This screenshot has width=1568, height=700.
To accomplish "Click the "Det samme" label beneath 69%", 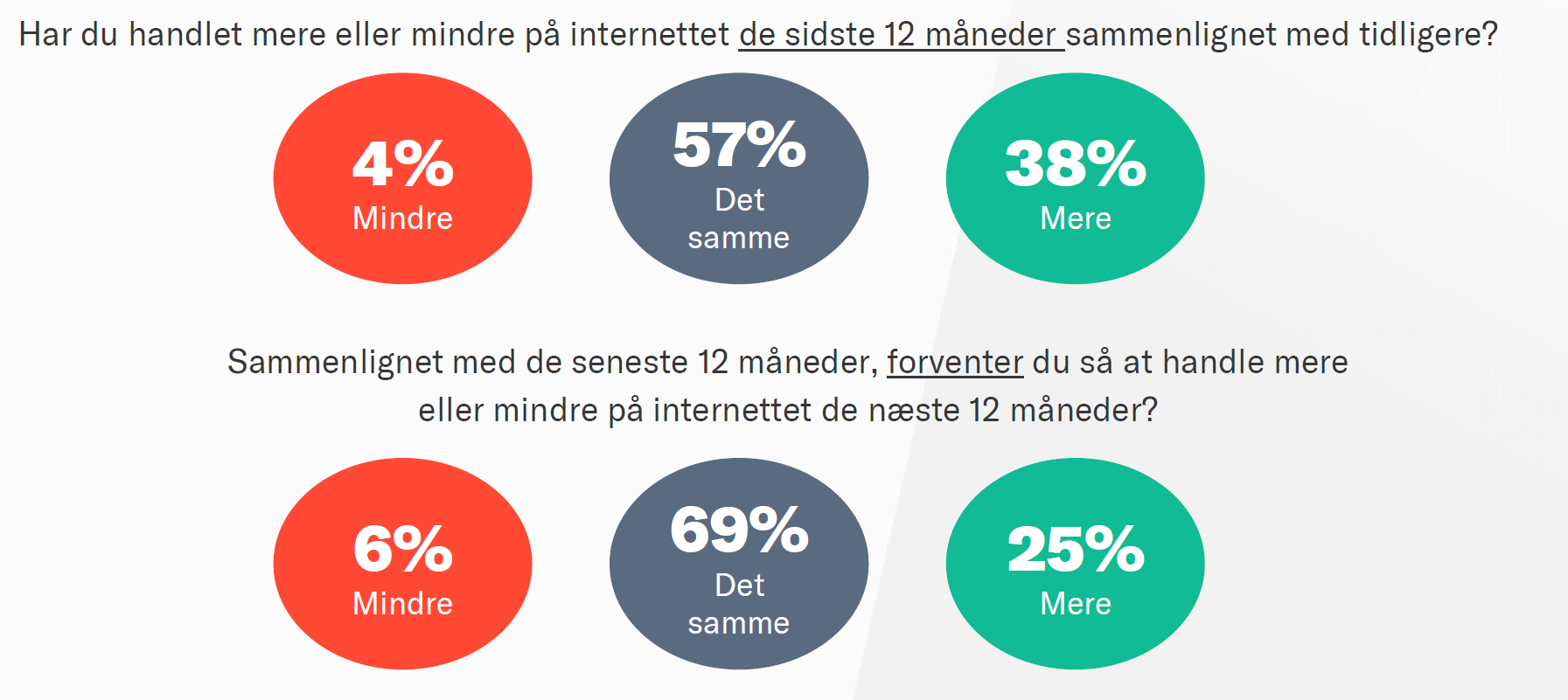I will tap(739, 605).
